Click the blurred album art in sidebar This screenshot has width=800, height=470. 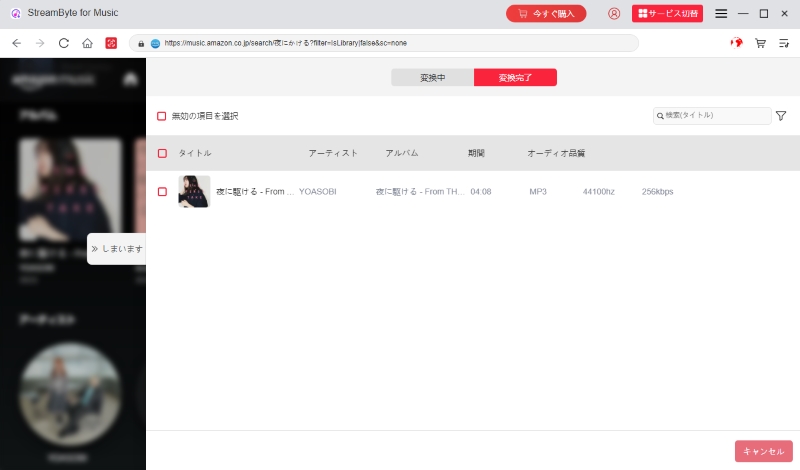pyautogui.click(x=70, y=189)
